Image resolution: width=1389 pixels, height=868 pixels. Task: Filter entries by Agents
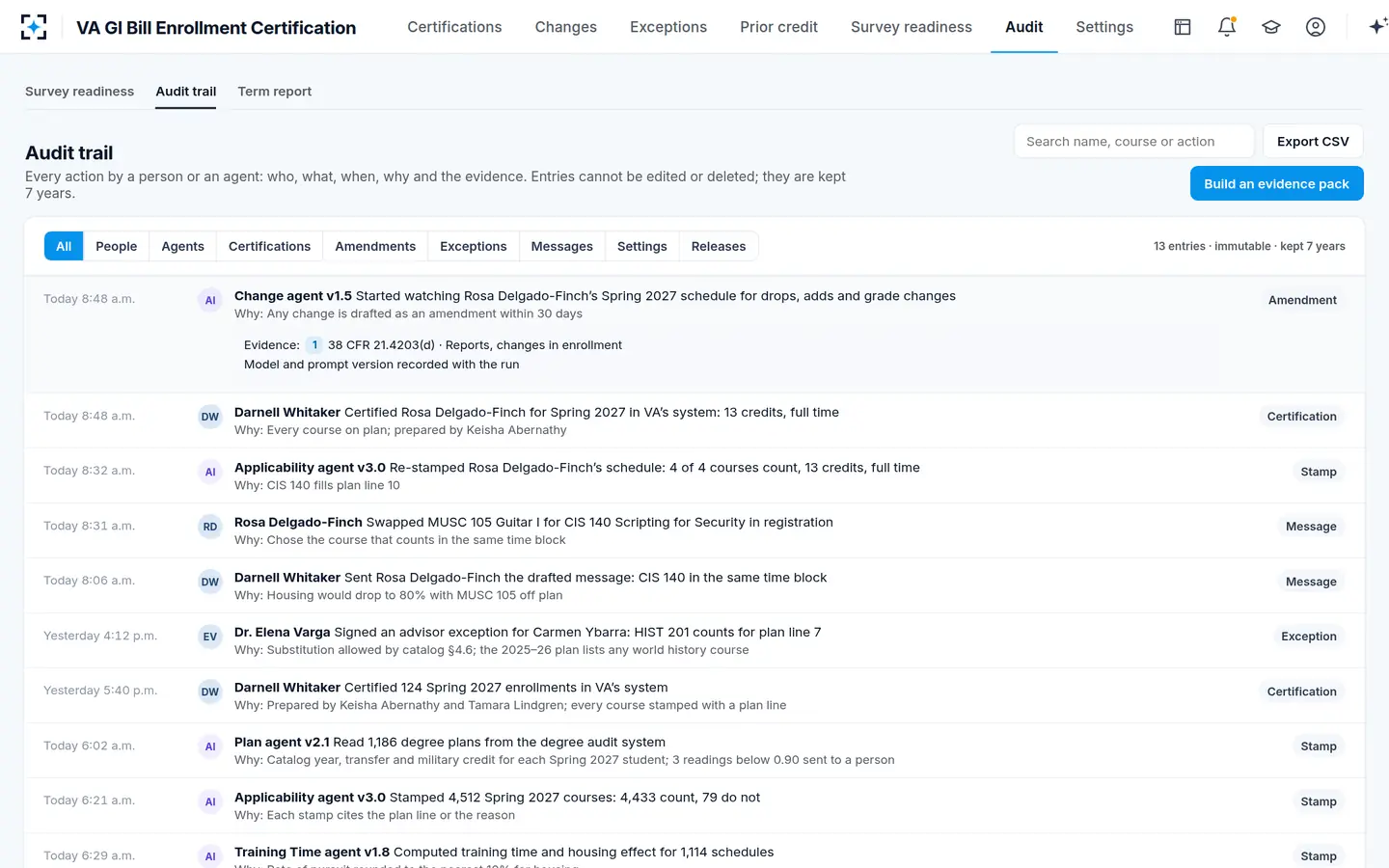click(x=183, y=246)
